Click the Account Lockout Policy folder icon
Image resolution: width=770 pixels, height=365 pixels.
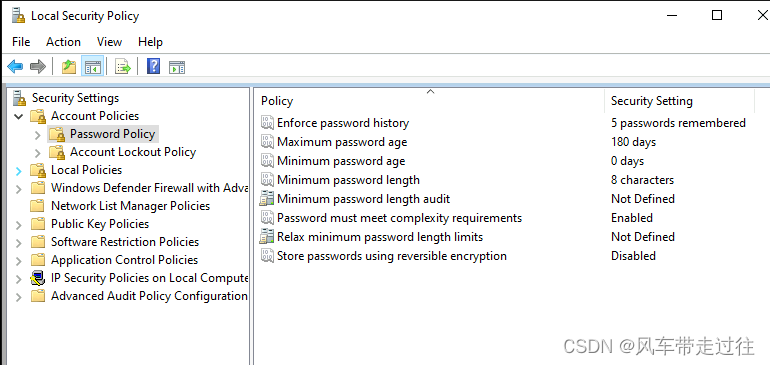point(57,152)
